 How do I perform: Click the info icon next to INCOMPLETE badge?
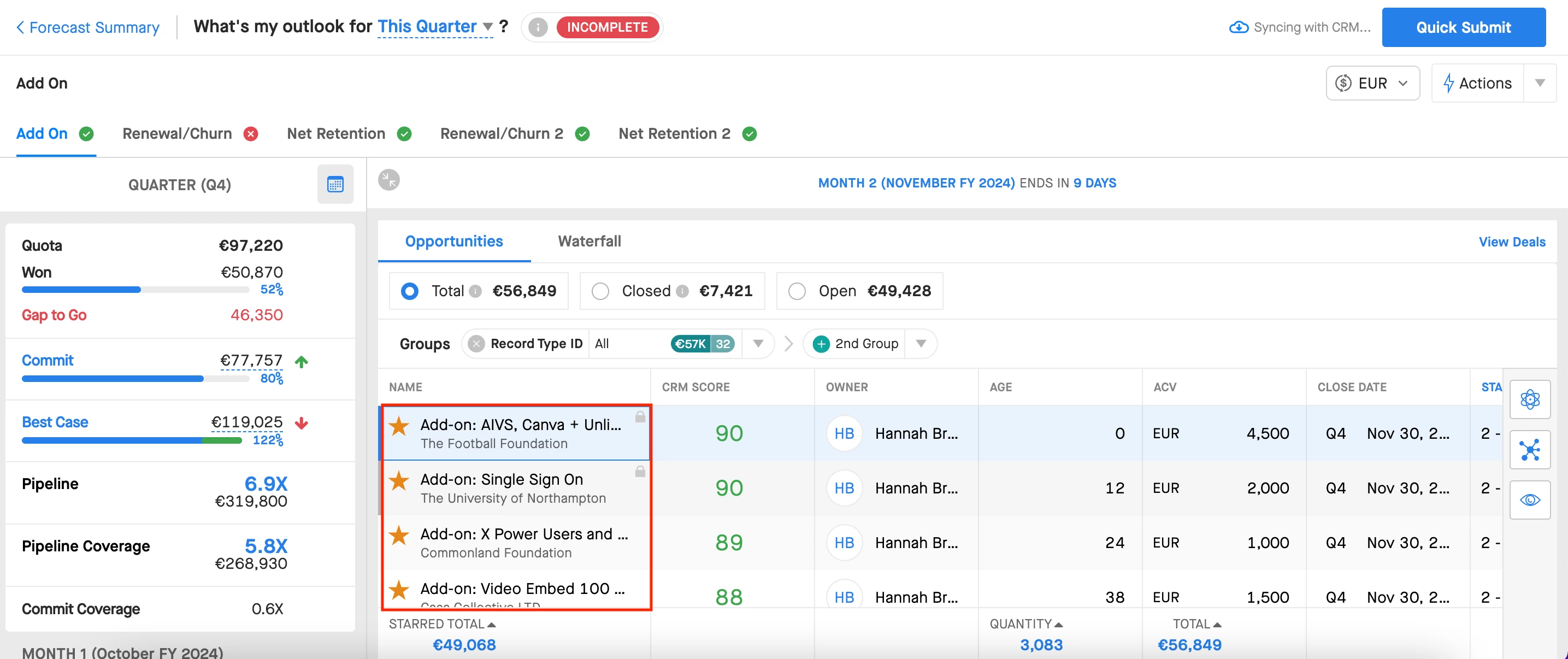[x=538, y=27]
